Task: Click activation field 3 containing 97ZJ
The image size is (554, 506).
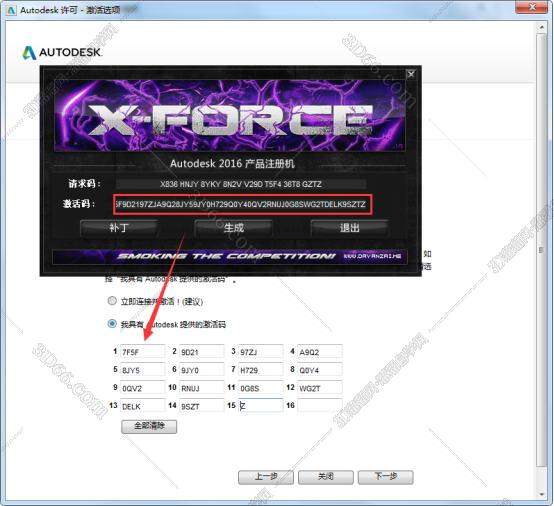Action: [261, 352]
